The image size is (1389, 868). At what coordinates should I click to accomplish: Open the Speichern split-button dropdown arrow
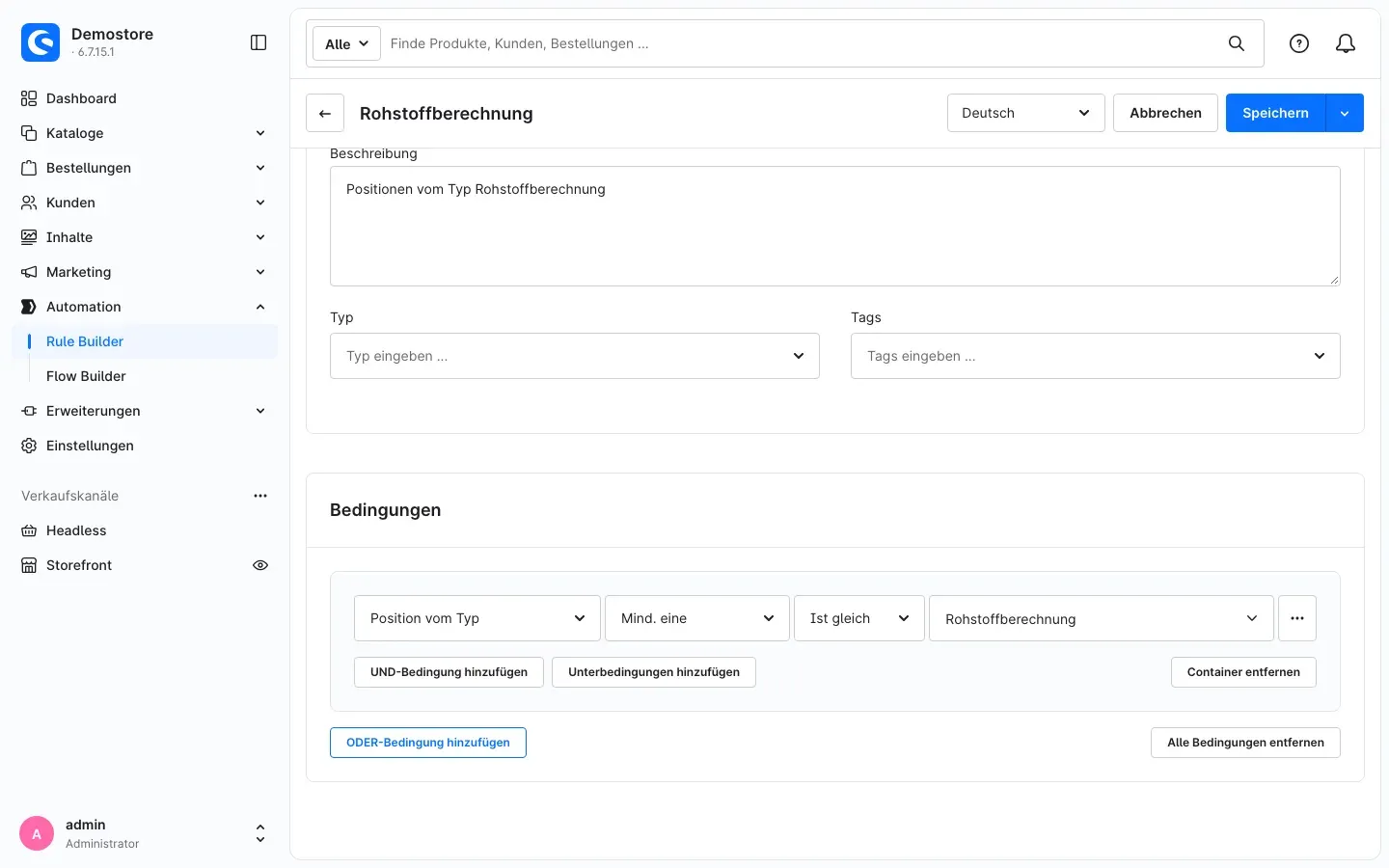[x=1345, y=113]
